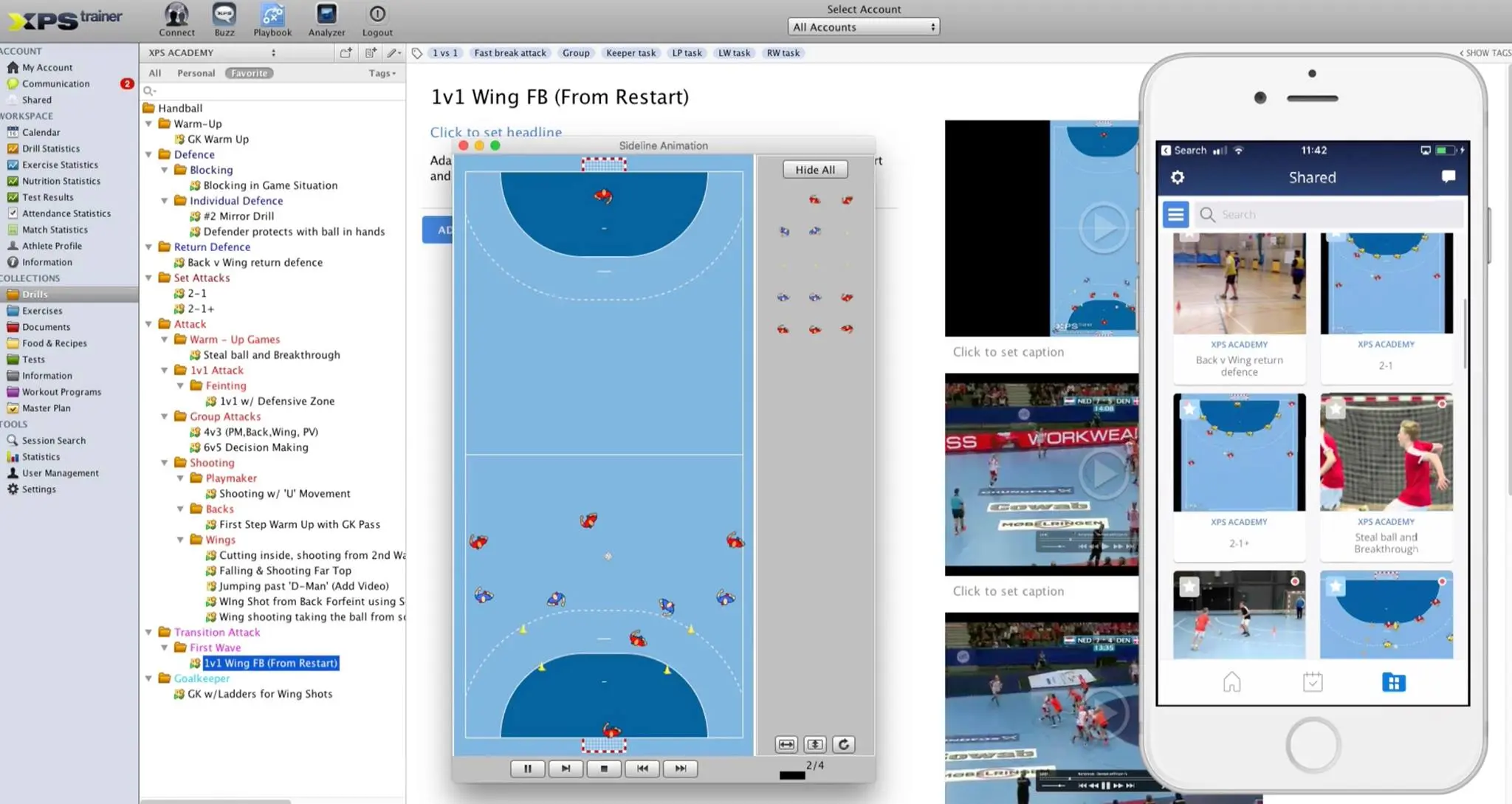
Task: Switch to the Personal tab
Action: tap(196, 73)
